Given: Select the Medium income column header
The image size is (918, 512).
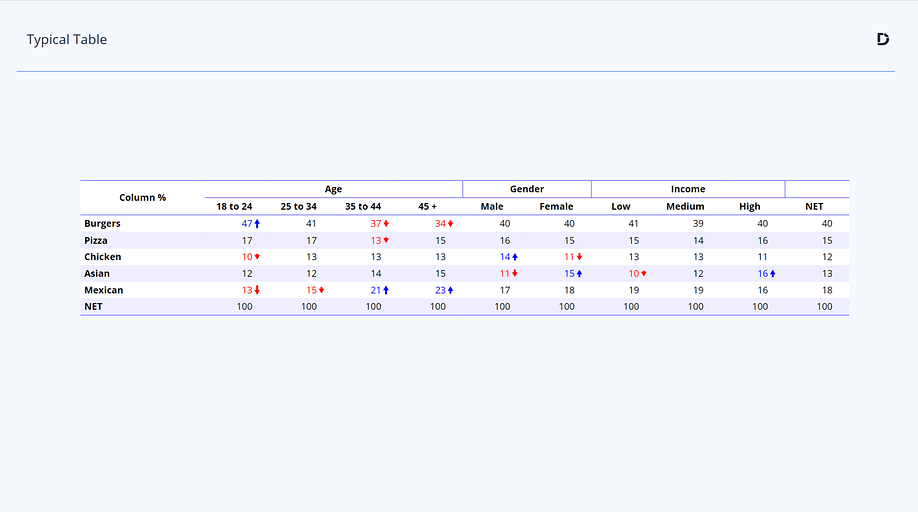Looking at the screenshot, I should pyautogui.click(x=685, y=206).
